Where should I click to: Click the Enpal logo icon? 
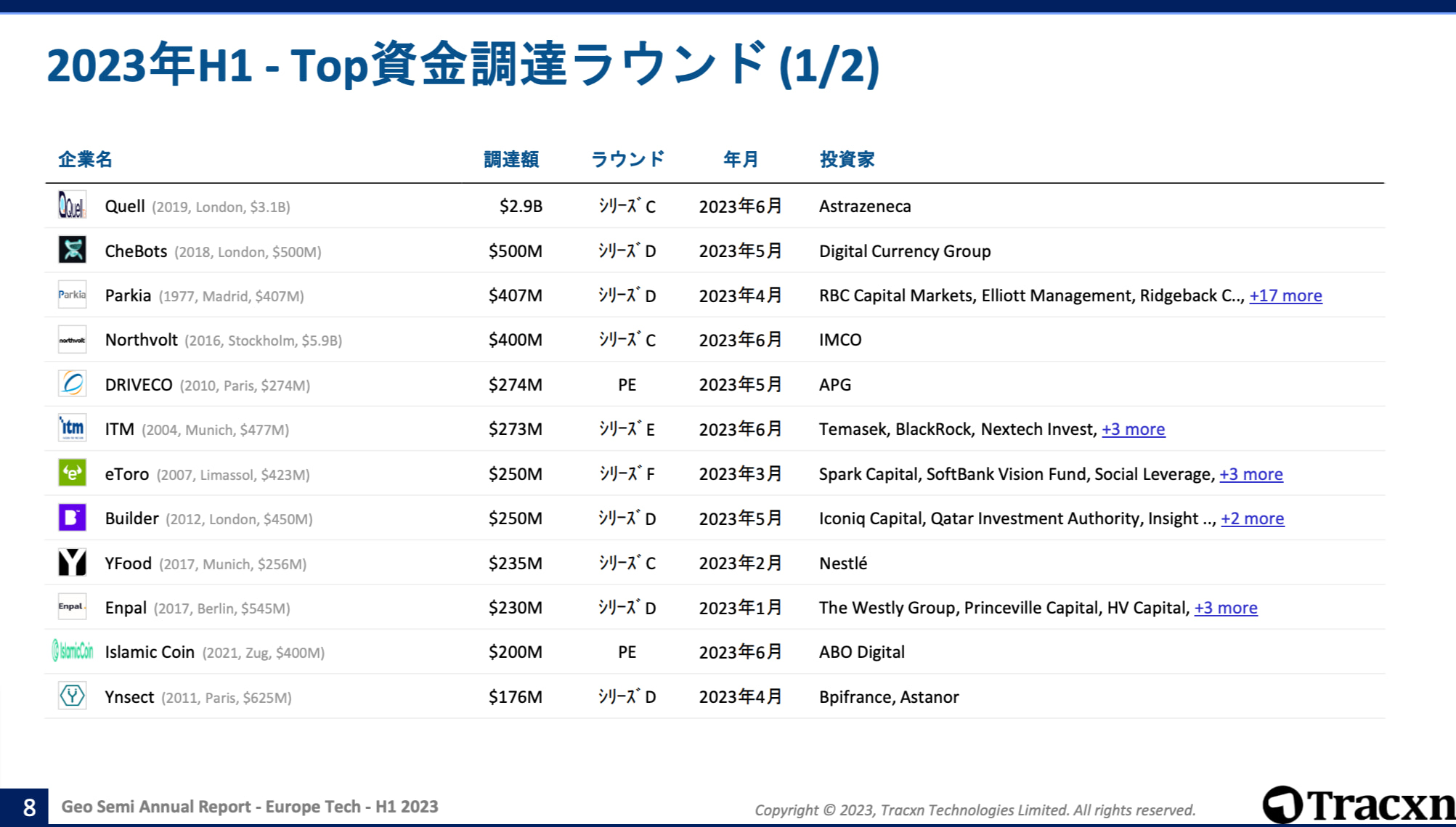72,607
